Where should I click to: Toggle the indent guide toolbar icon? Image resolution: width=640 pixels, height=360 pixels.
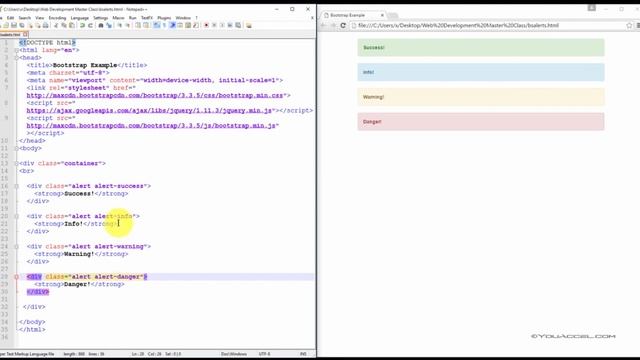pos(172,25)
